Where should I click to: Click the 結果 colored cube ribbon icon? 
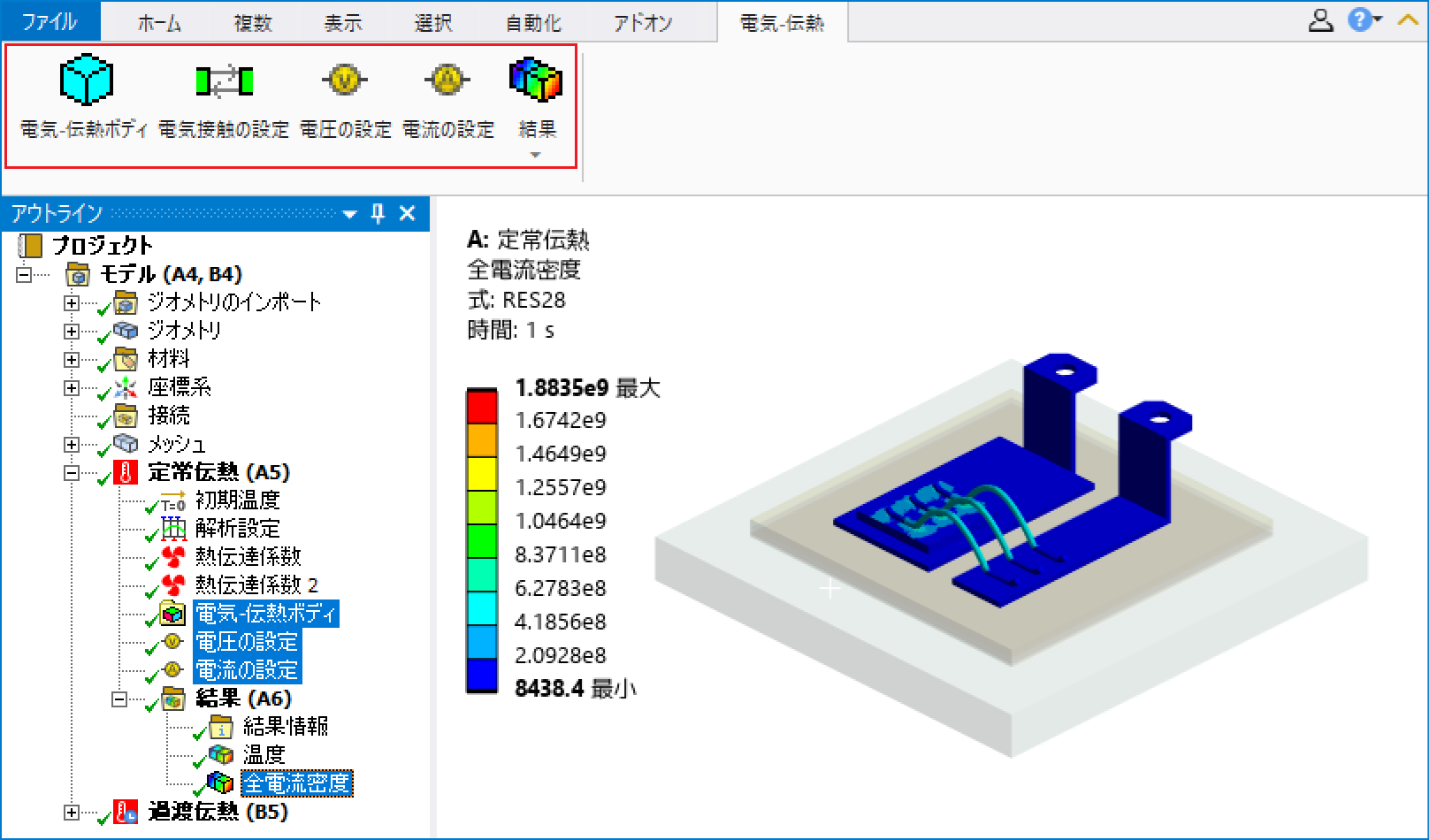(x=536, y=79)
